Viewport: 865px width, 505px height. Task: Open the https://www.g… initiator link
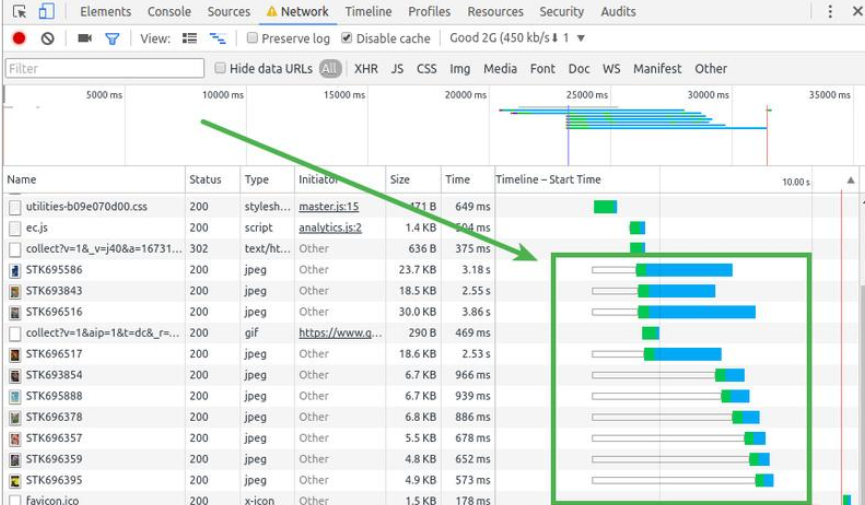340,333
